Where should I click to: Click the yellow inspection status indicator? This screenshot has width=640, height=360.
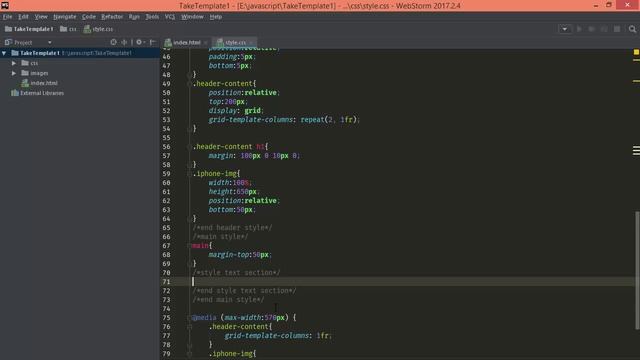[636, 52]
